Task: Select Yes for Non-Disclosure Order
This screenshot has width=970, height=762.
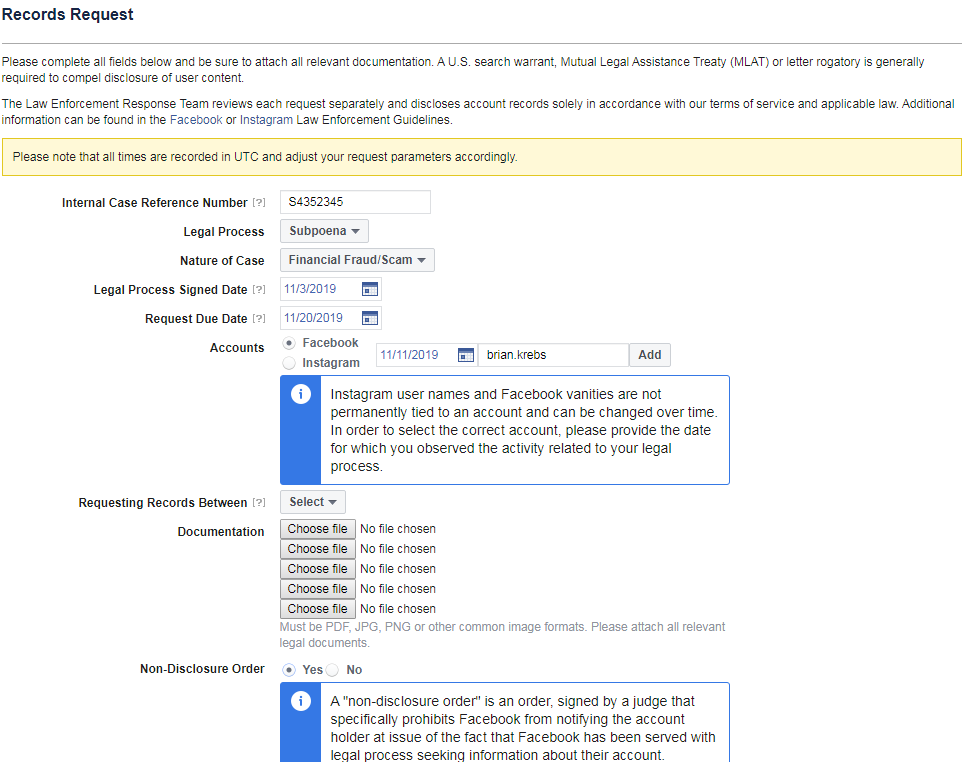Action: point(290,670)
